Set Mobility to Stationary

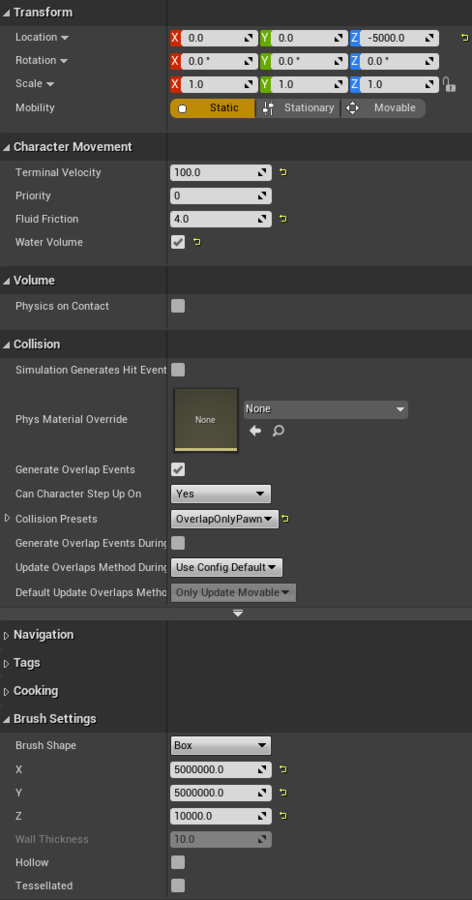coord(298,108)
